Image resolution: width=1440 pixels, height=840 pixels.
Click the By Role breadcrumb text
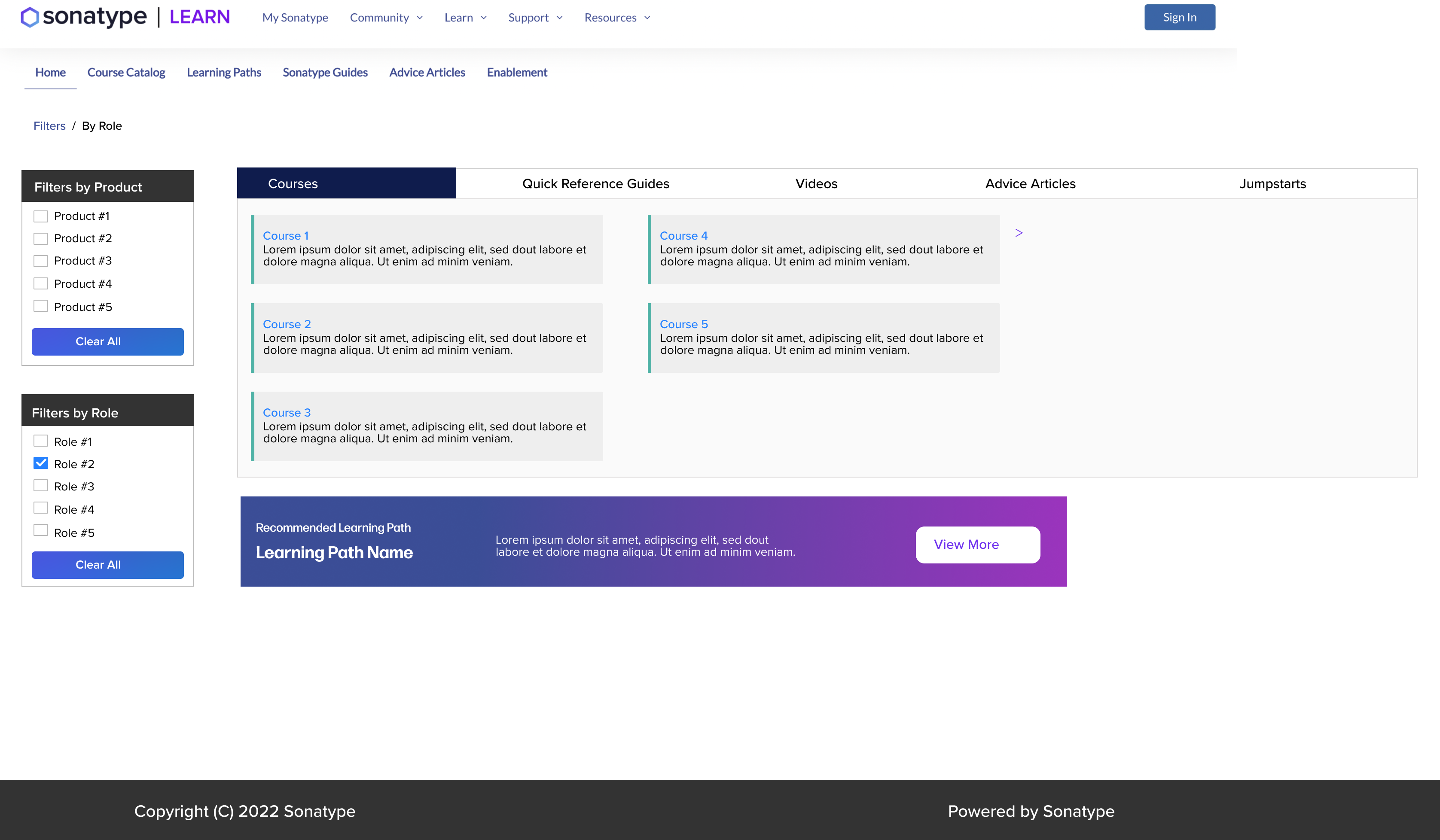[x=102, y=126]
